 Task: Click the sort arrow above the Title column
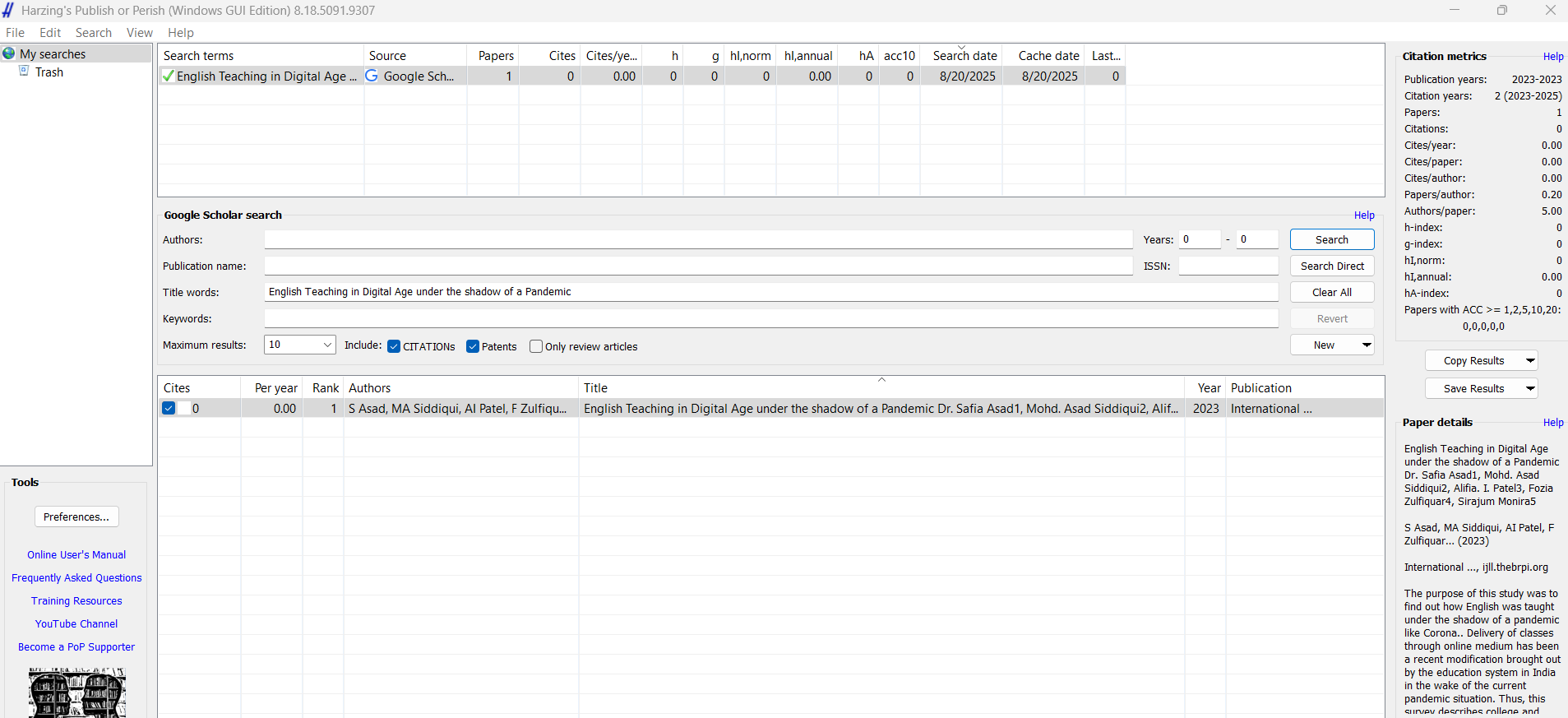pos(881,380)
